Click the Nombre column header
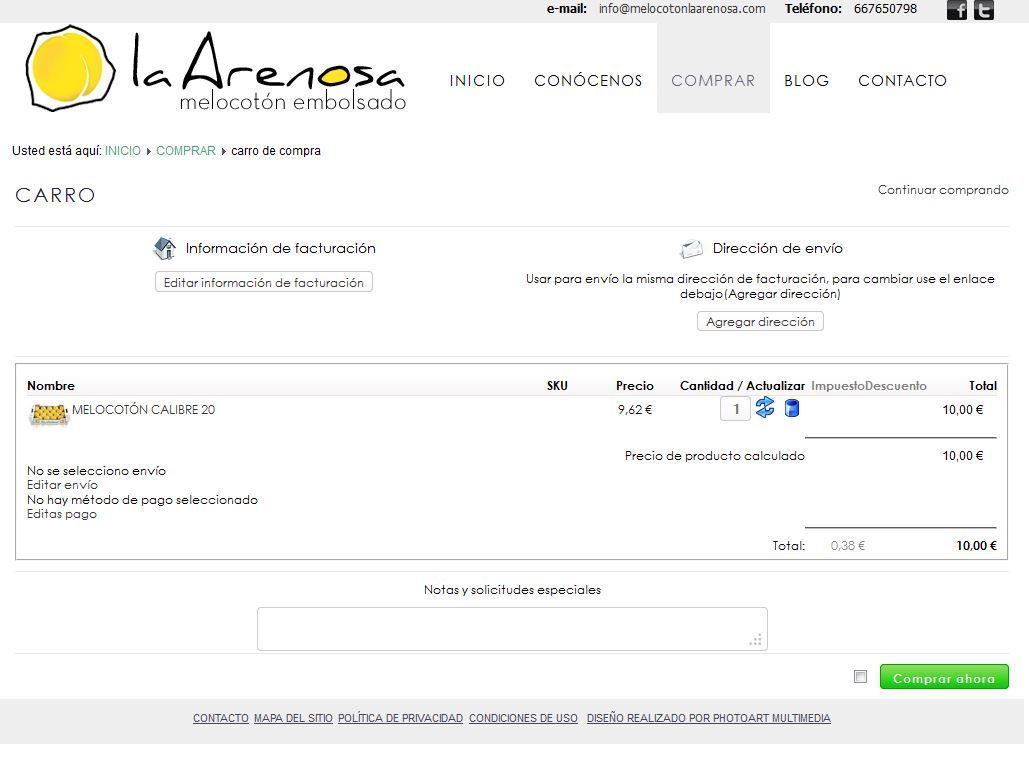Screen dimensions: 1029x765 click(x=51, y=386)
